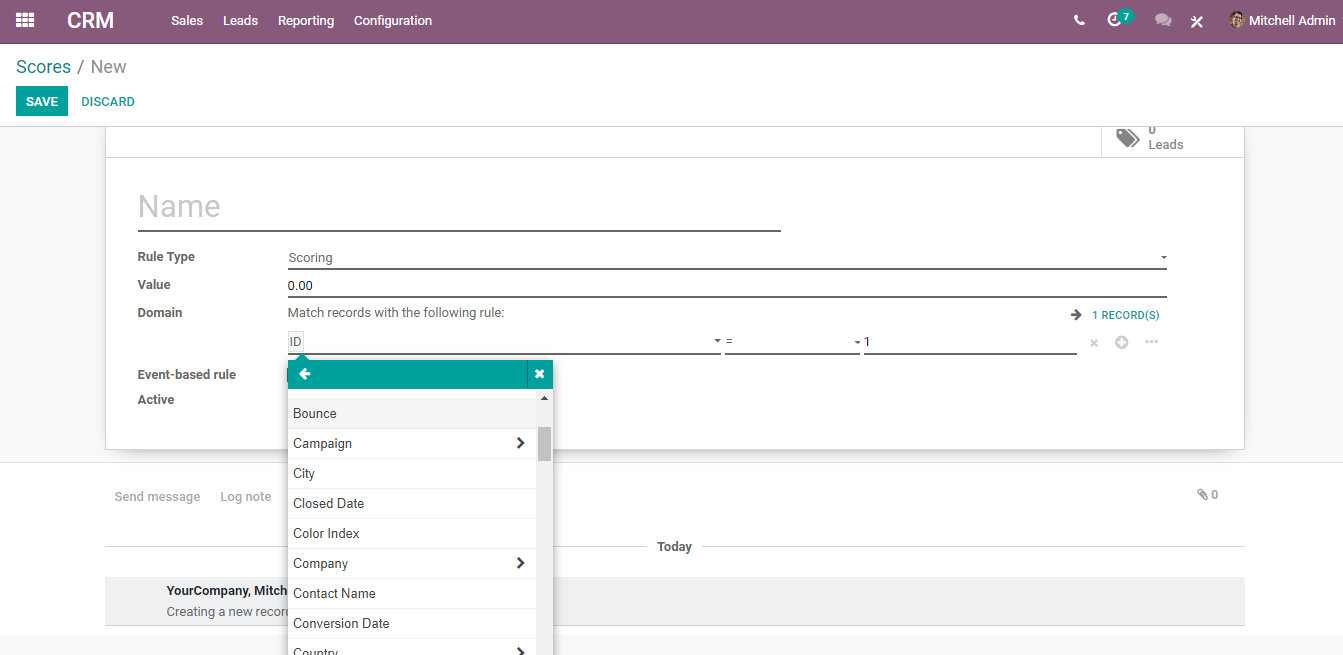1343x655 pixels.
Task: Expand the Campaign field chevron
Action: click(520, 443)
